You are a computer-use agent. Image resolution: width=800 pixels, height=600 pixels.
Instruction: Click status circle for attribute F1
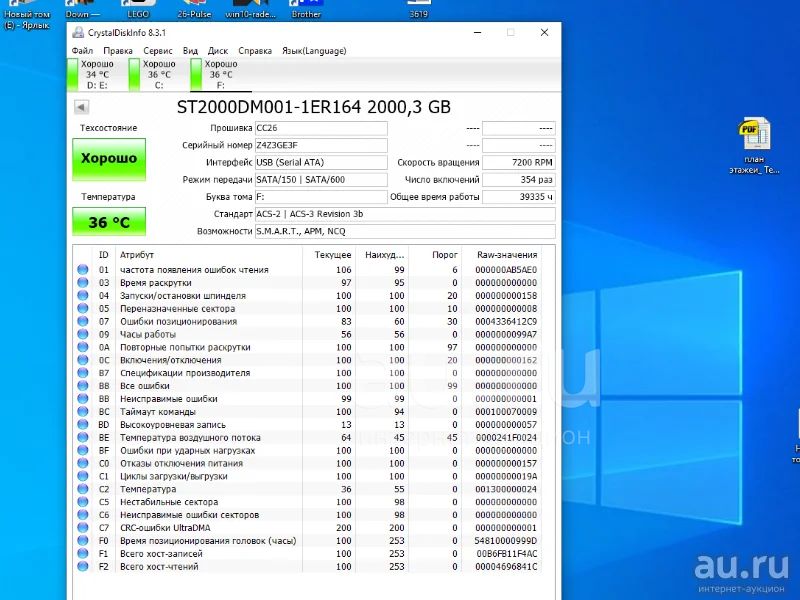coord(83,554)
